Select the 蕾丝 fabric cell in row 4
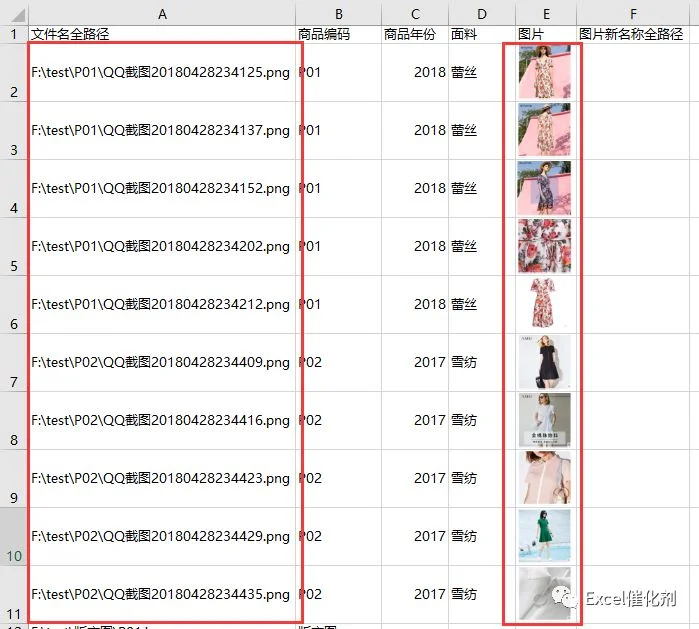 click(482, 188)
